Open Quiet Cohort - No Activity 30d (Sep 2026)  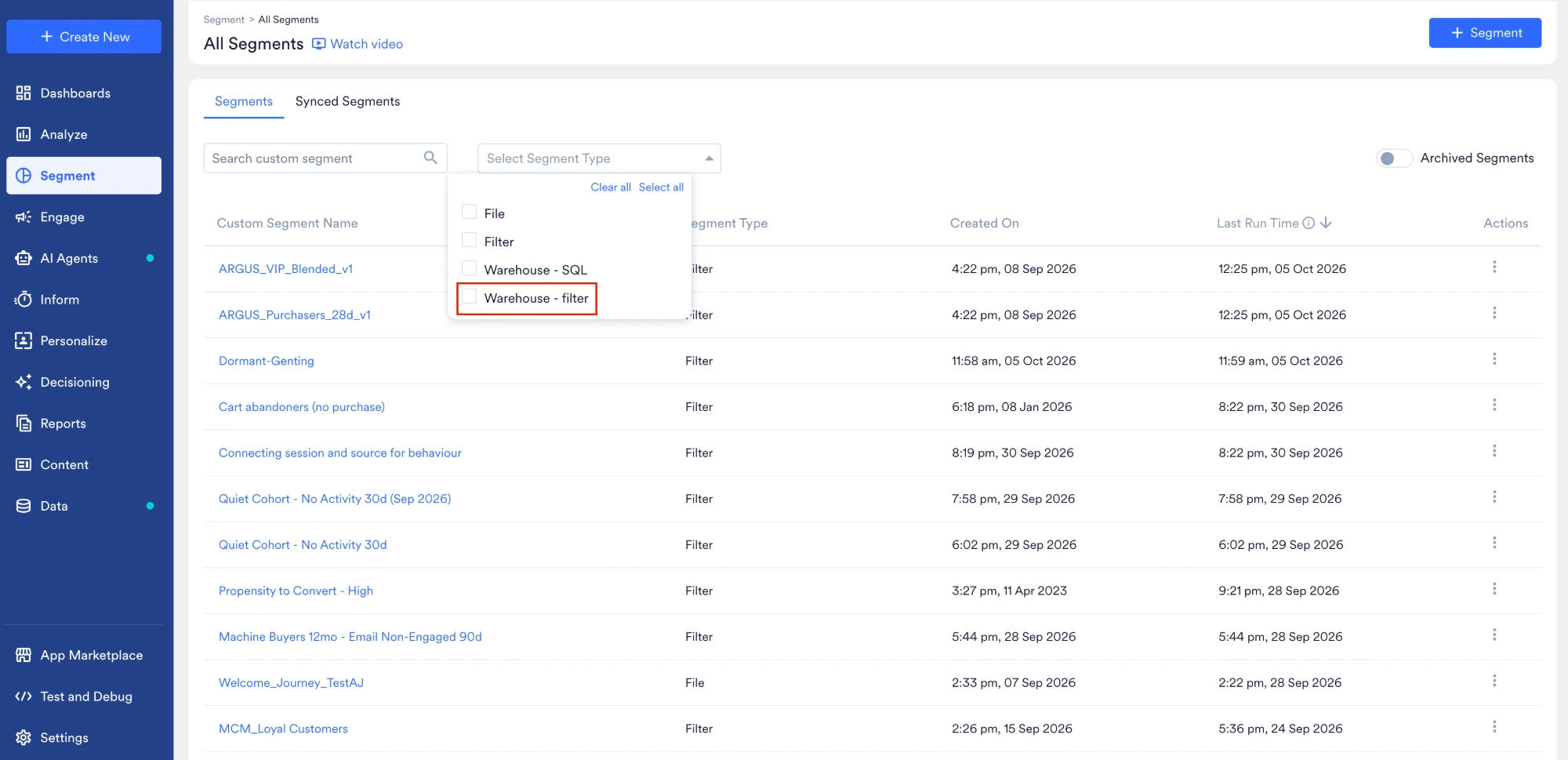335,499
